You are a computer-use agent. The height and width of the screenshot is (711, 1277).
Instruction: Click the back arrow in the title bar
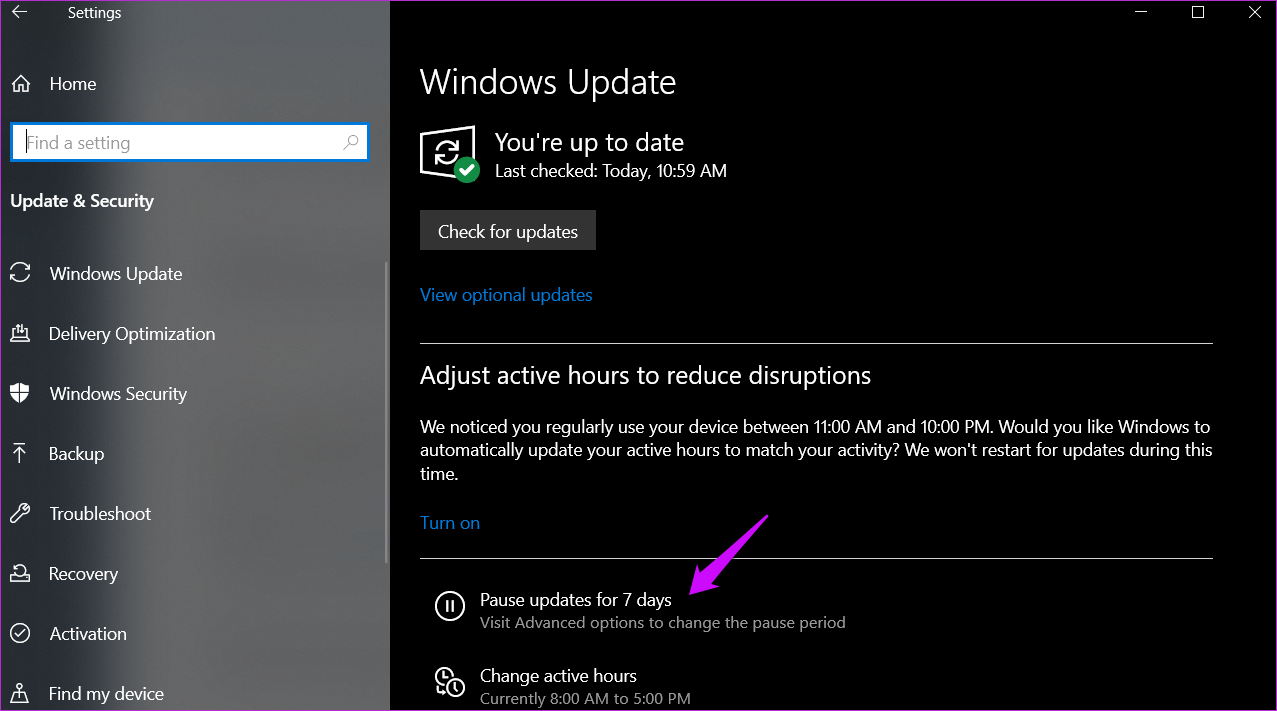20,12
